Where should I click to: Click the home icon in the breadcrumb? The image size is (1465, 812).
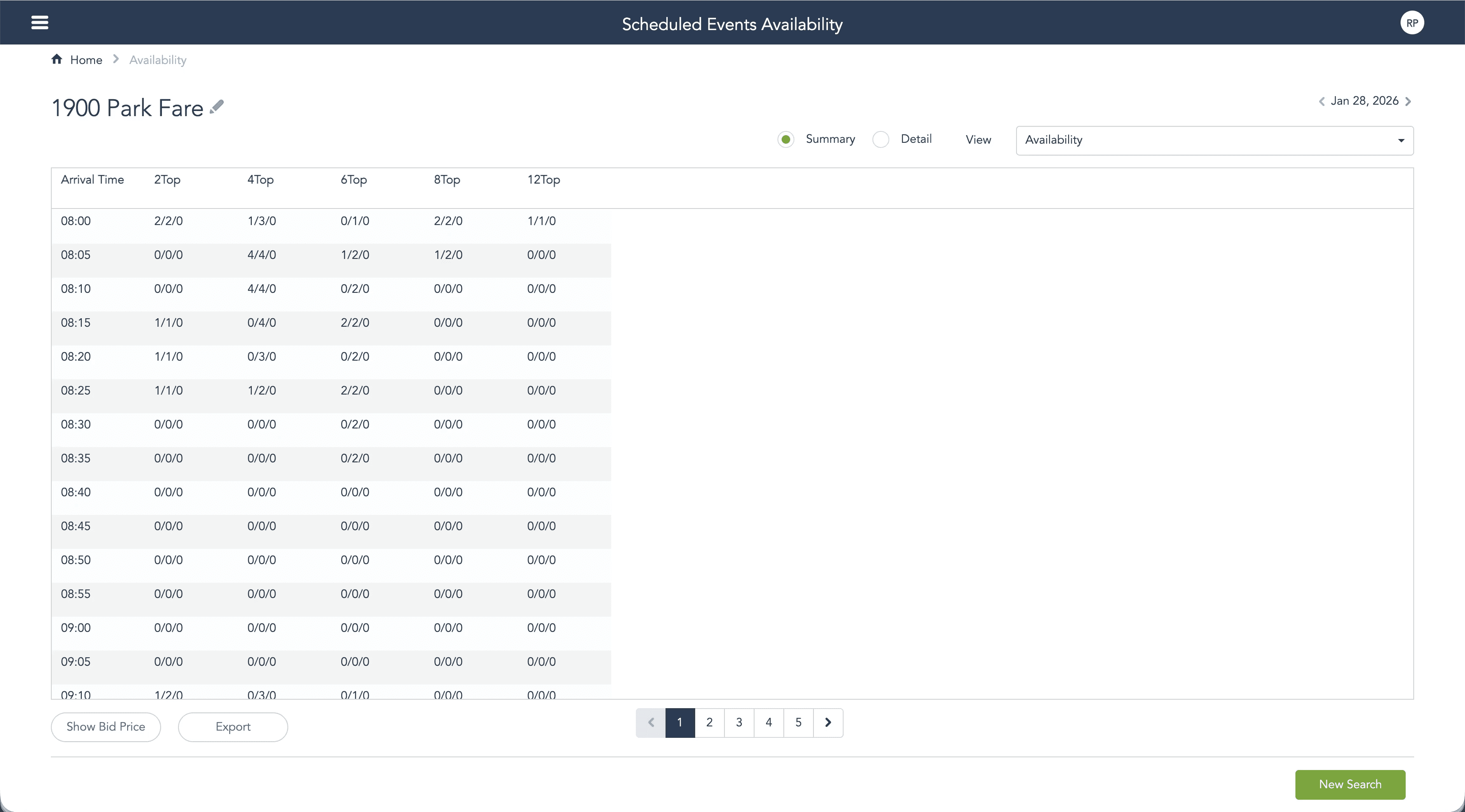[x=58, y=59]
